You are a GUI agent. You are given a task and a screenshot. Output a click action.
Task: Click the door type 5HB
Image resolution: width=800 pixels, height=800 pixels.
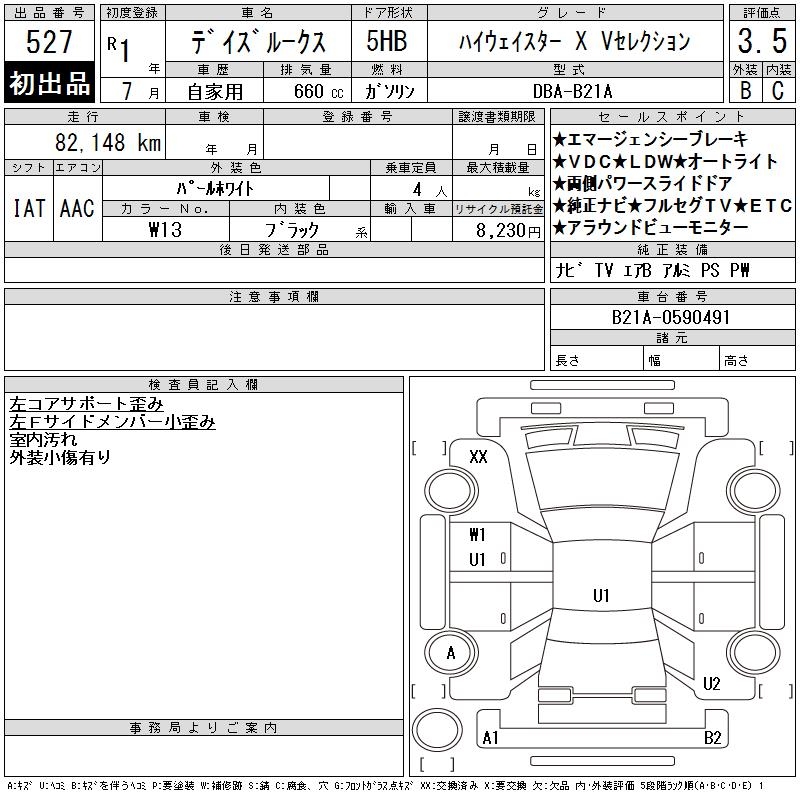pos(386,41)
